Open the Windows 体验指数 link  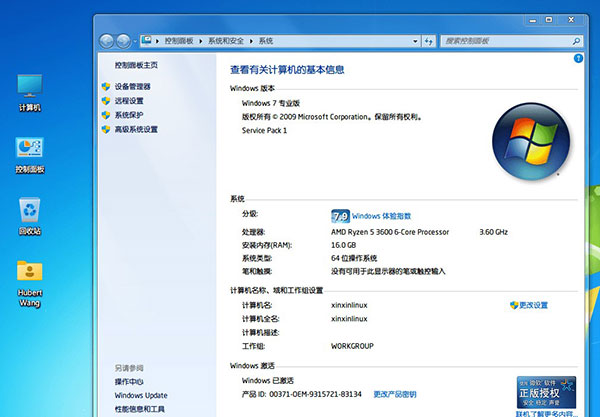(x=381, y=215)
